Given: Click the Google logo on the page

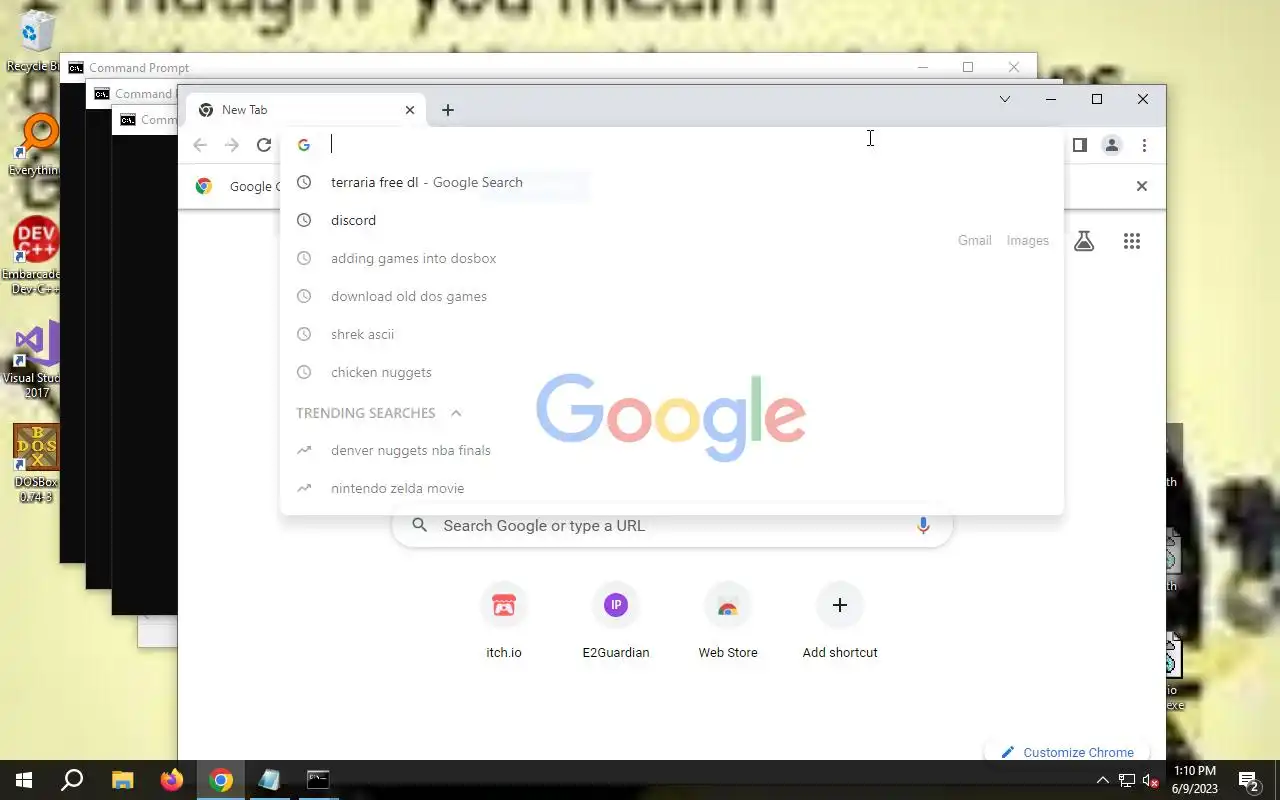Looking at the screenshot, I should (671, 416).
